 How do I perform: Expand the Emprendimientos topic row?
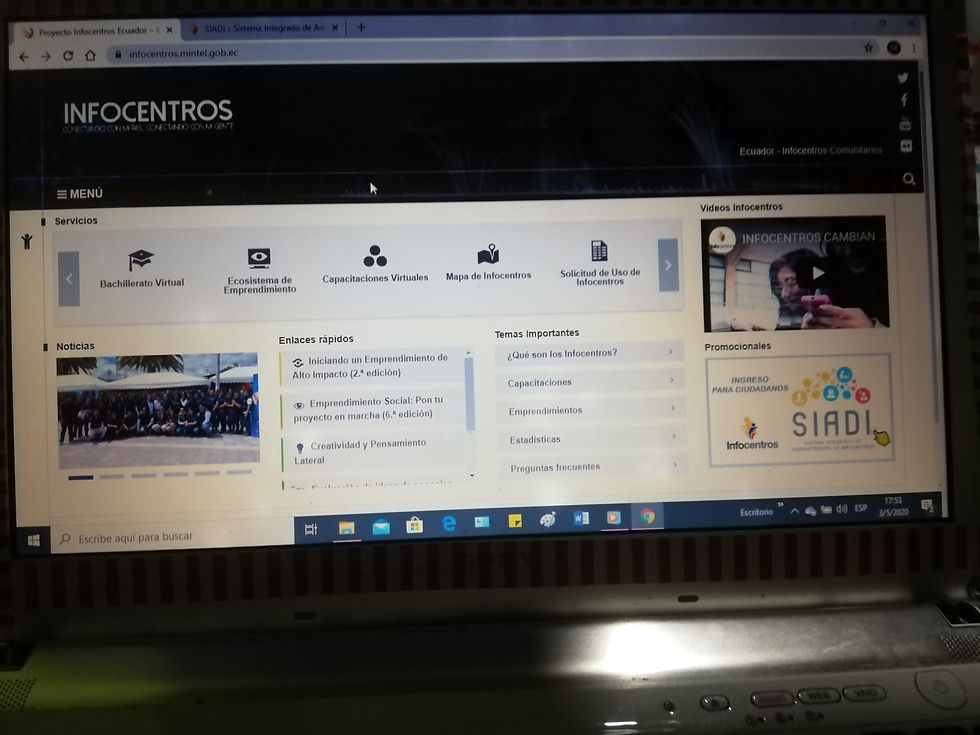pos(591,409)
